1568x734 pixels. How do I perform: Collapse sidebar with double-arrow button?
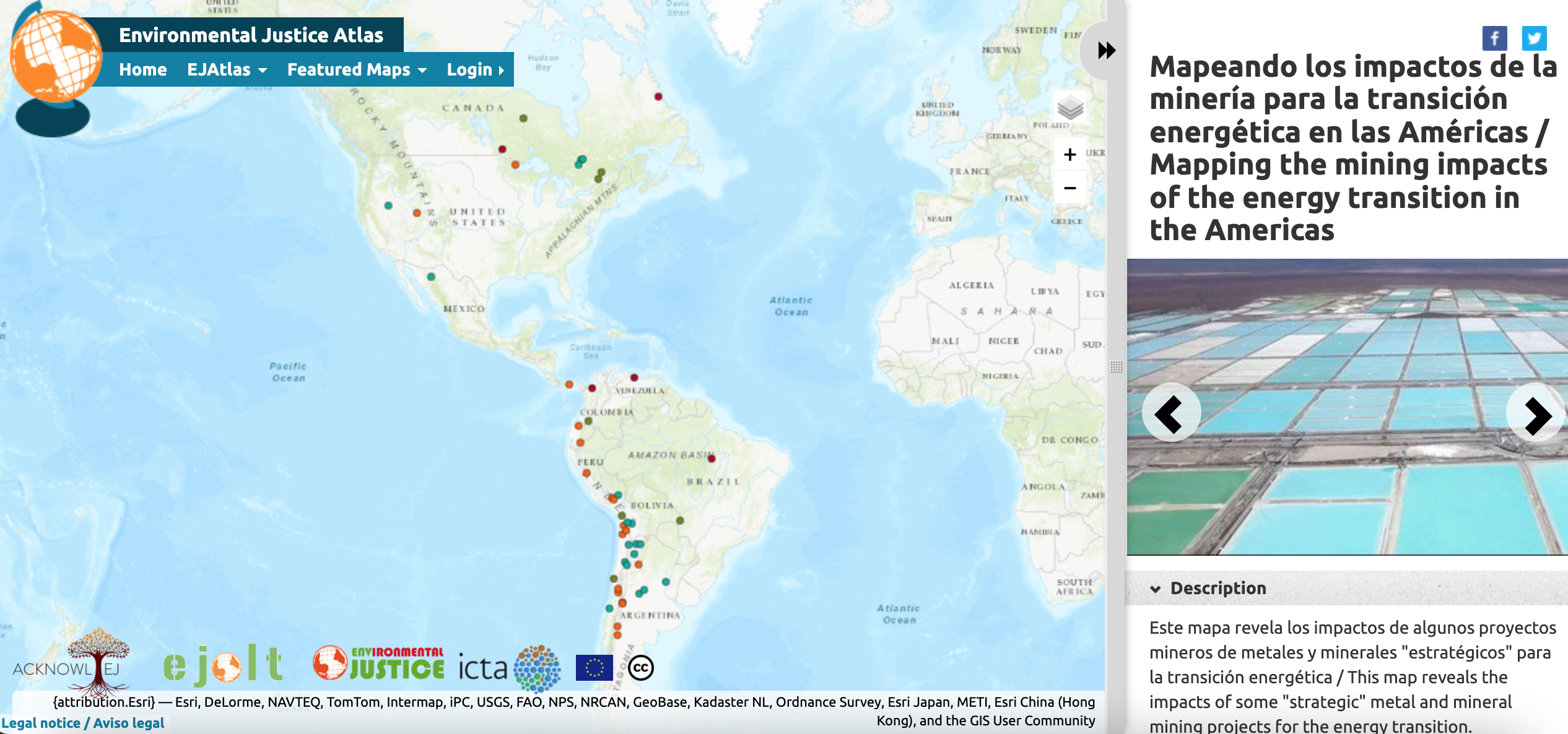click(1105, 50)
